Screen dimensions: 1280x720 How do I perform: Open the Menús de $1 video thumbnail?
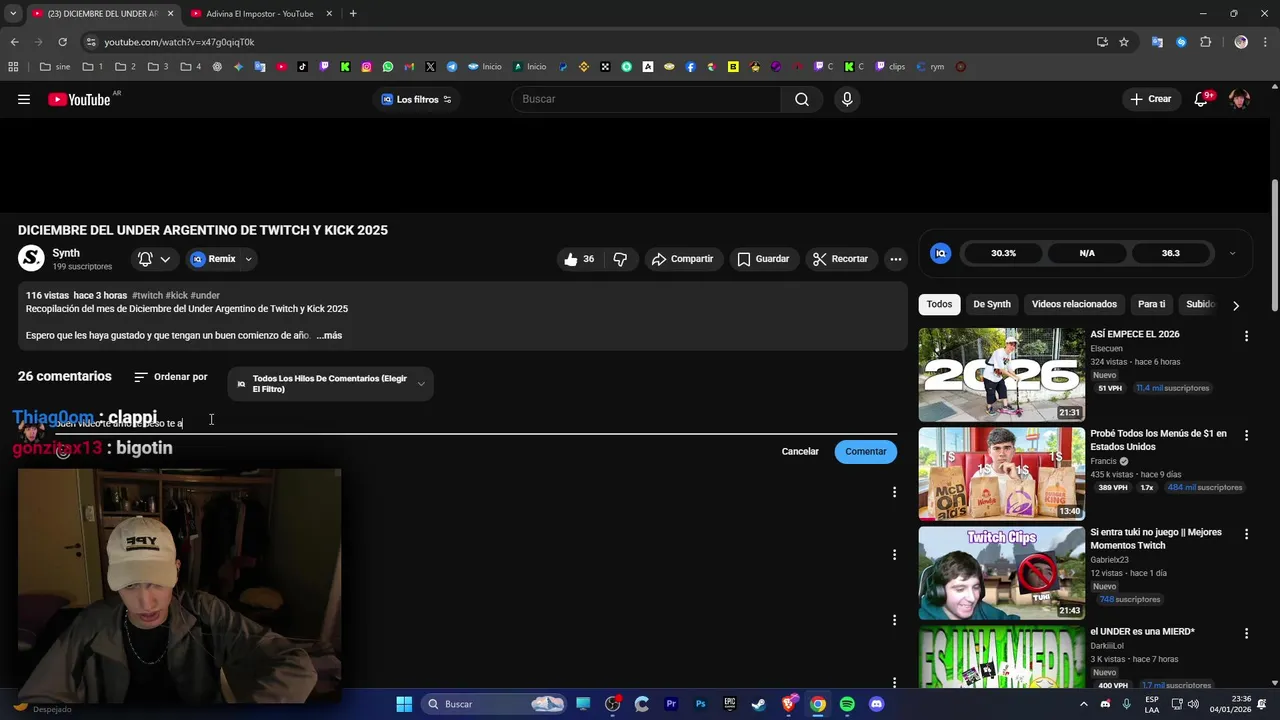coord(1001,474)
